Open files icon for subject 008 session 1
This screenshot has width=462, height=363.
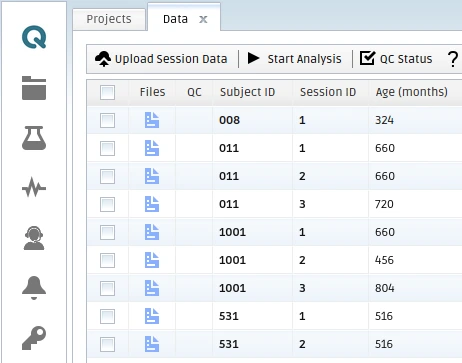(x=152, y=120)
